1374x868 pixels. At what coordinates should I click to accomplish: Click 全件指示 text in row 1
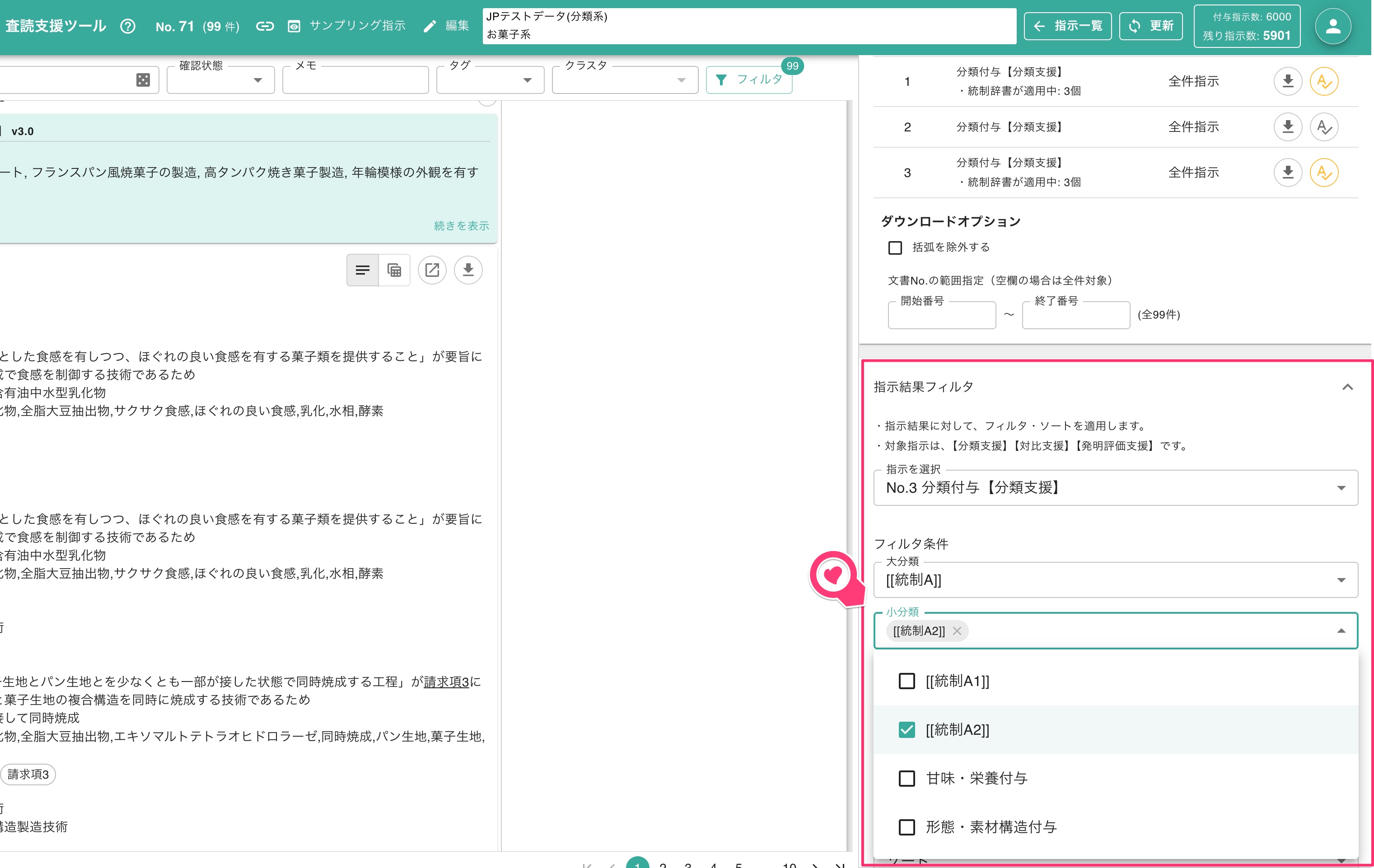1193,81
